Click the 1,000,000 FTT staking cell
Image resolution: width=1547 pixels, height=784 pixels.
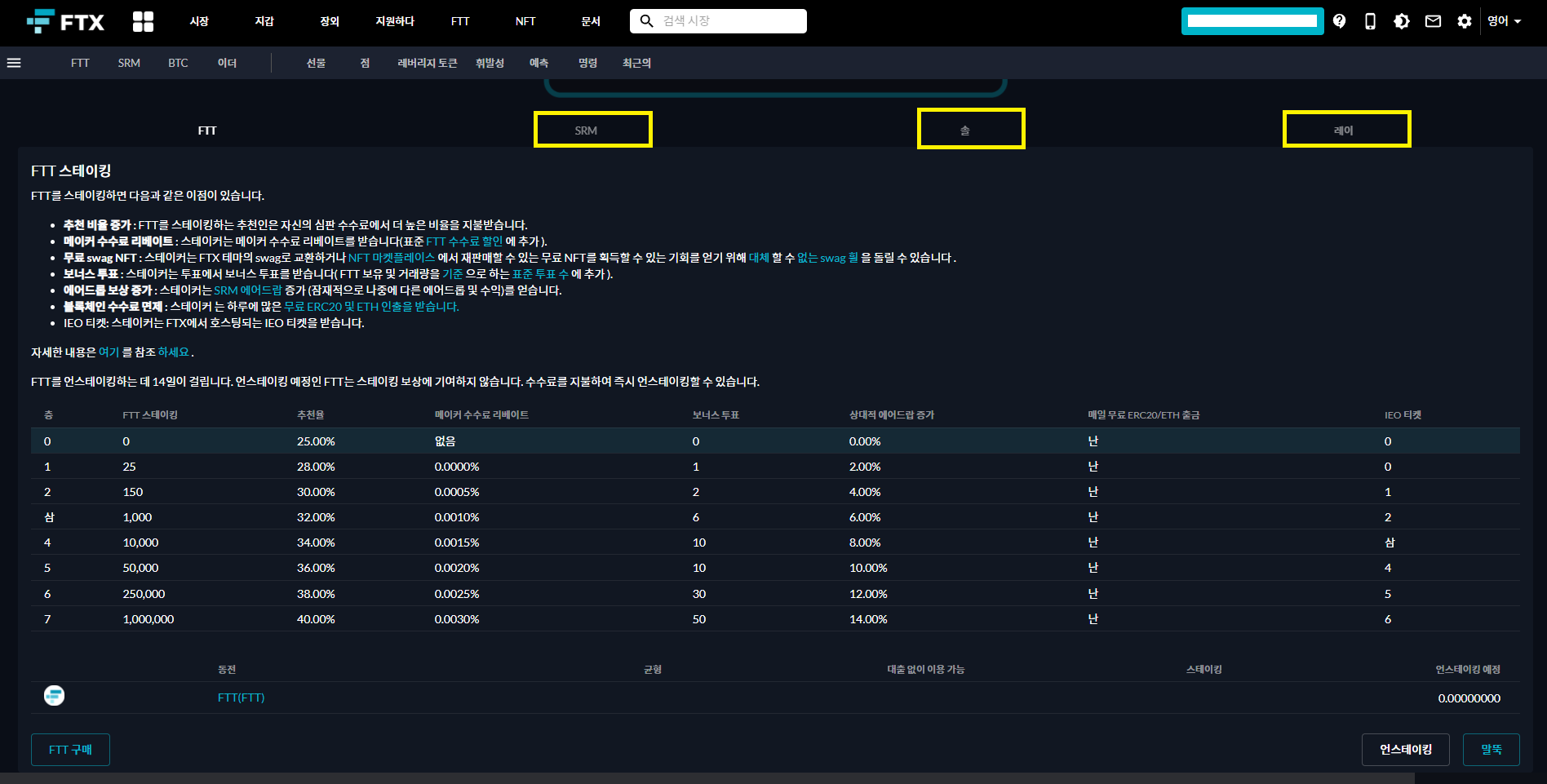pyautogui.click(x=148, y=619)
